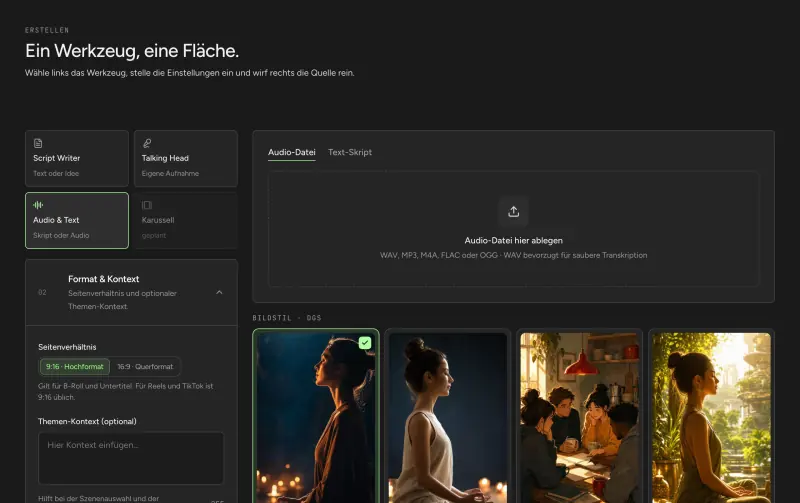Select the Karussell tool card

[x=186, y=220]
